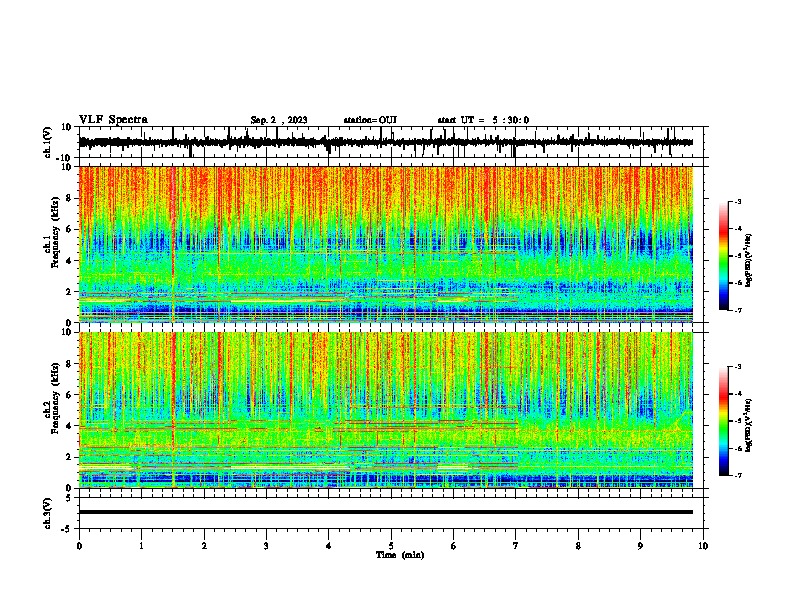The image size is (792, 612).
Task: Click the "VLF Spectra" plot title
Action: (x=113, y=120)
